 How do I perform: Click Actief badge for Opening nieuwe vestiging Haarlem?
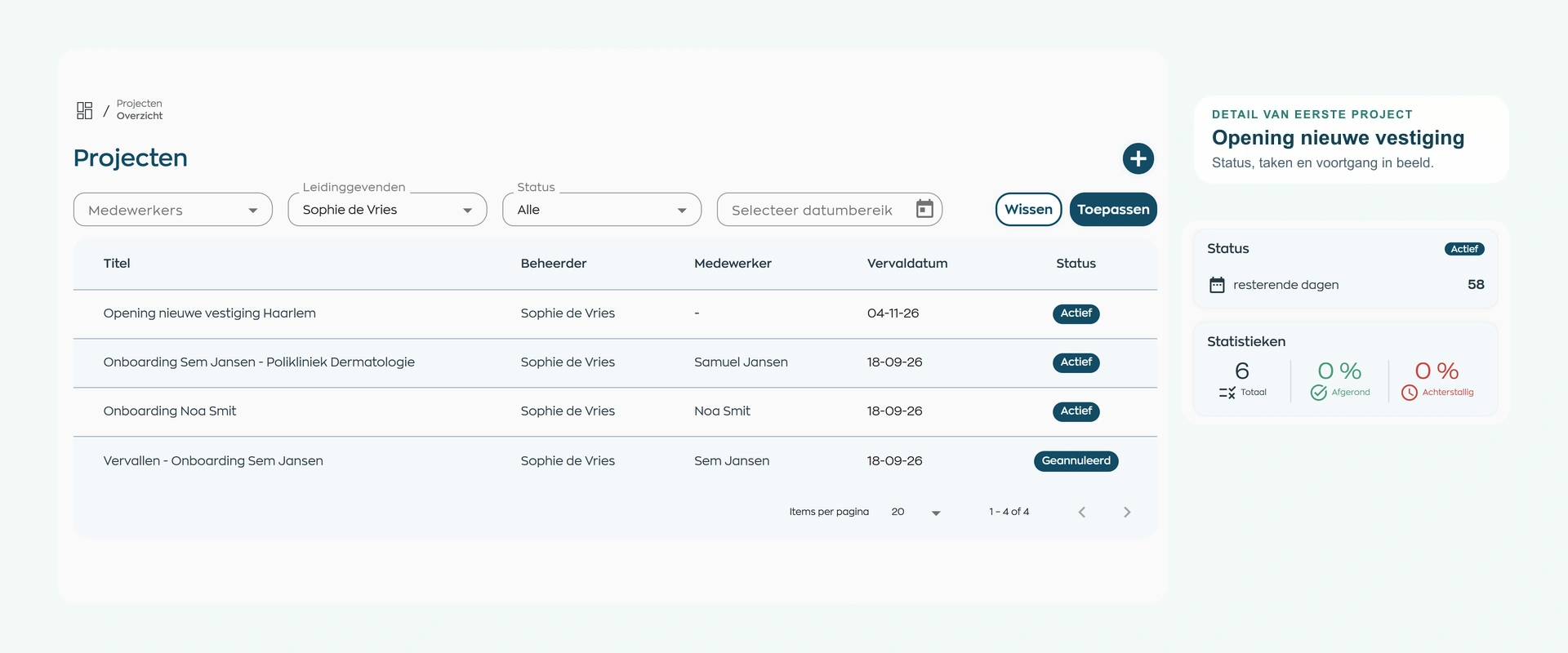point(1076,313)
